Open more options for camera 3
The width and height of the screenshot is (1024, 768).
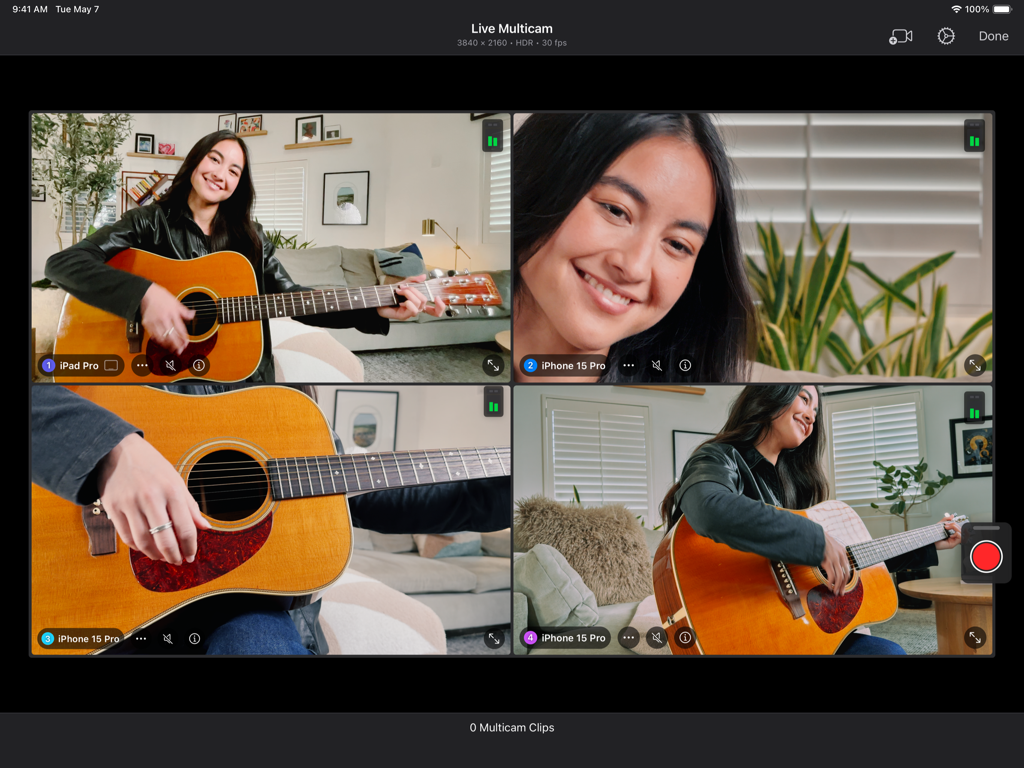point(141,638)
